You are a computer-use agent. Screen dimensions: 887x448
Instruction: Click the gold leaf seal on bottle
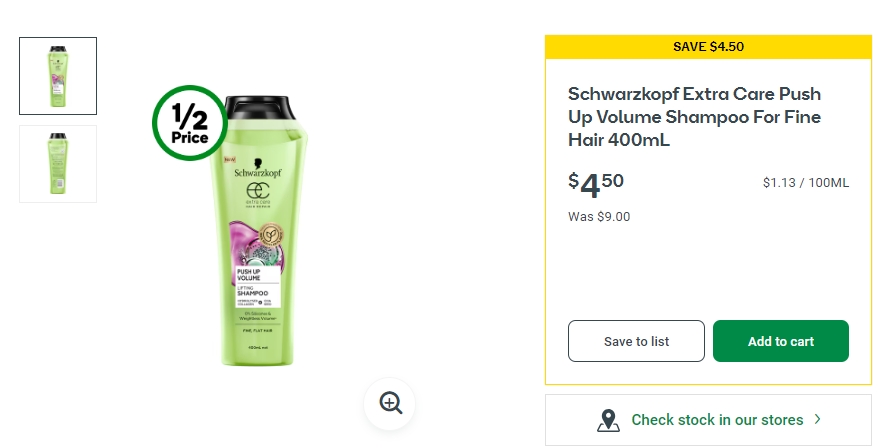[x=271, y=235]
